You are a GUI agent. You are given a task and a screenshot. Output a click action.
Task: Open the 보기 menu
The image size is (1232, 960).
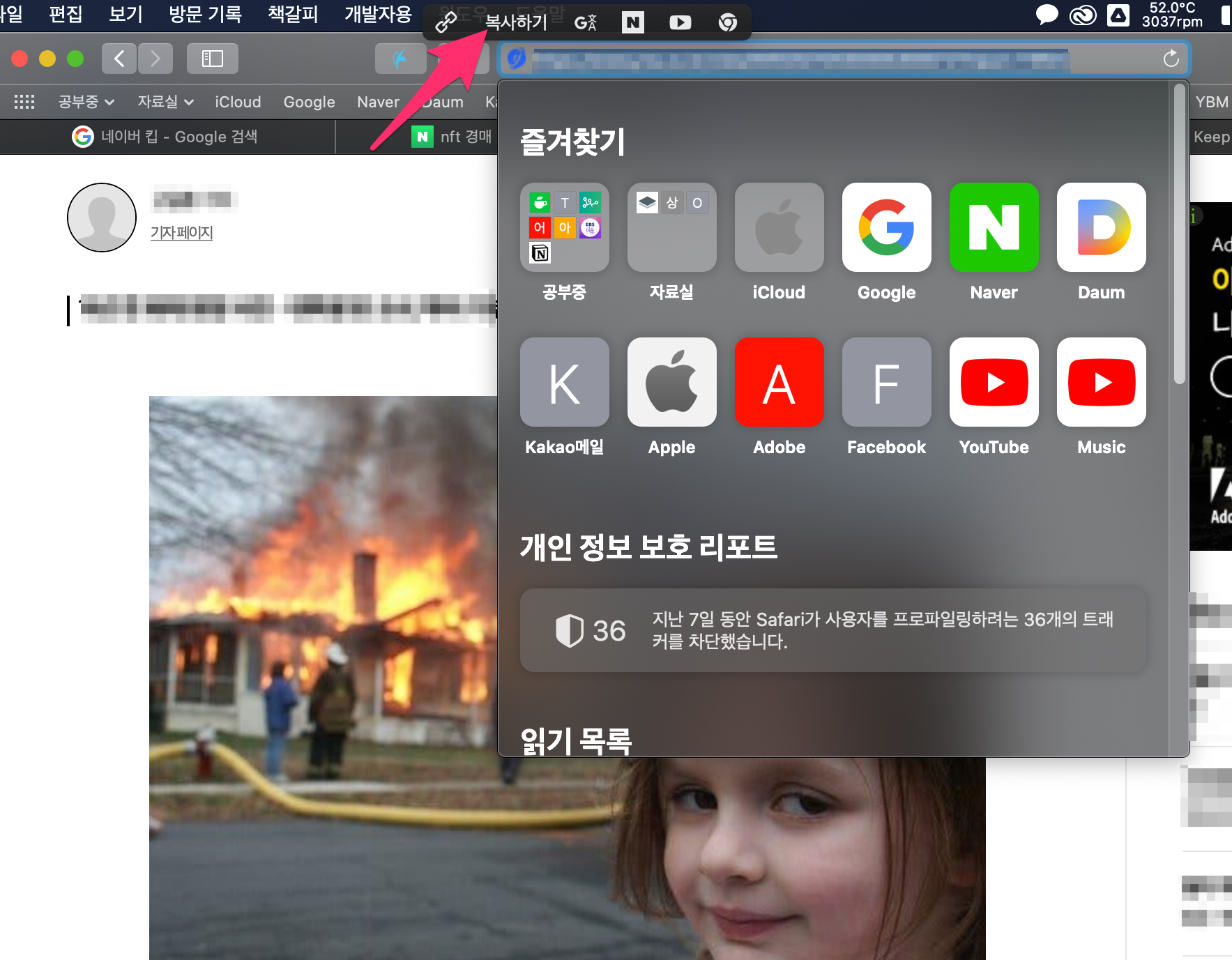[126, 14]
